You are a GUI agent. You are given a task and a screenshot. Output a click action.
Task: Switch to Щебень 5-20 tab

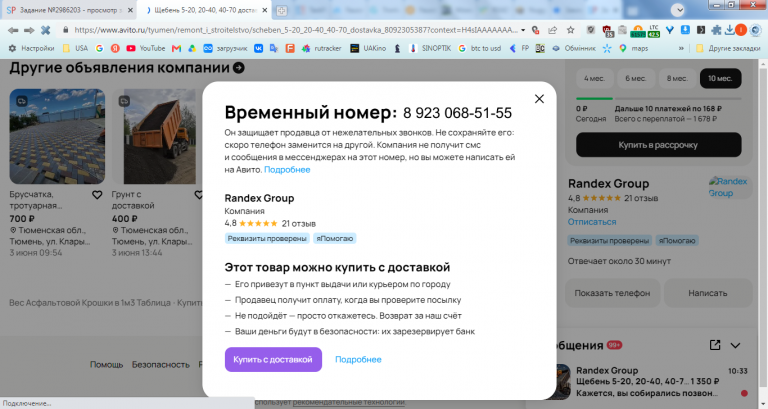206,10
